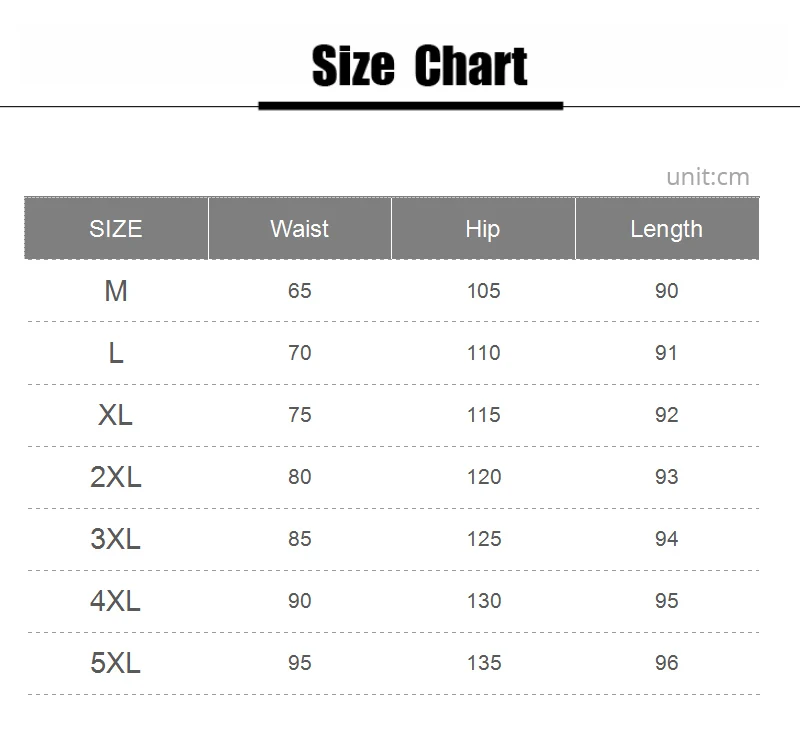Select the Waist column header

tap(299, 229)
